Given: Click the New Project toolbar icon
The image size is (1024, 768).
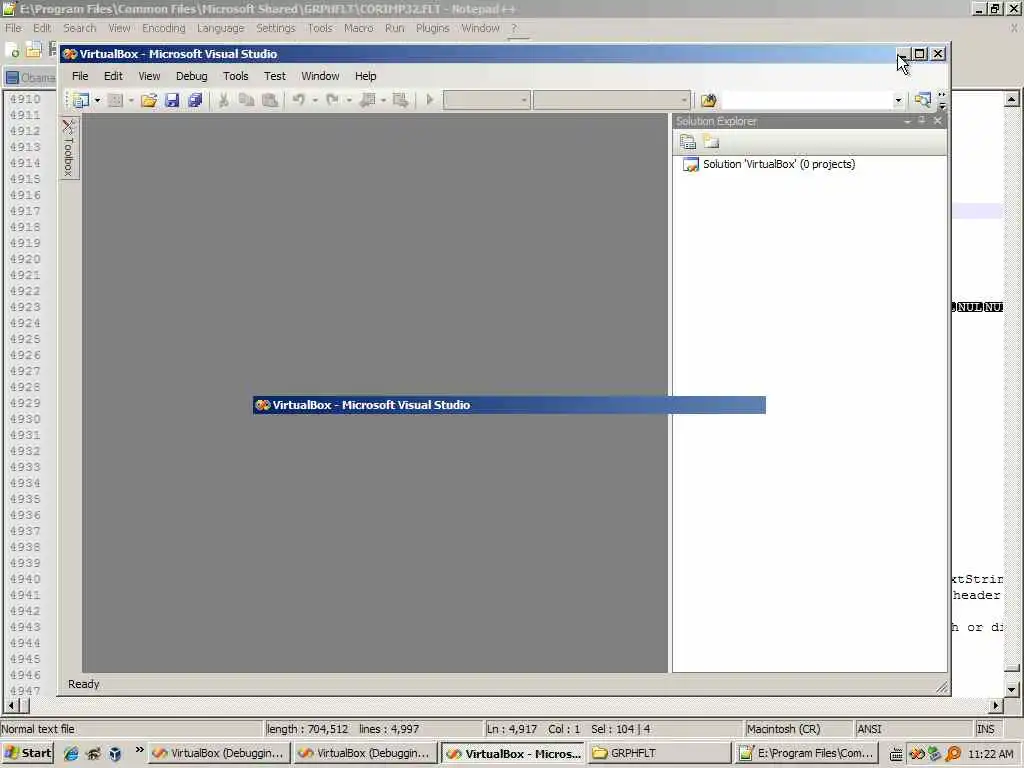Looking at the screenshot, I should pos(81,100).
